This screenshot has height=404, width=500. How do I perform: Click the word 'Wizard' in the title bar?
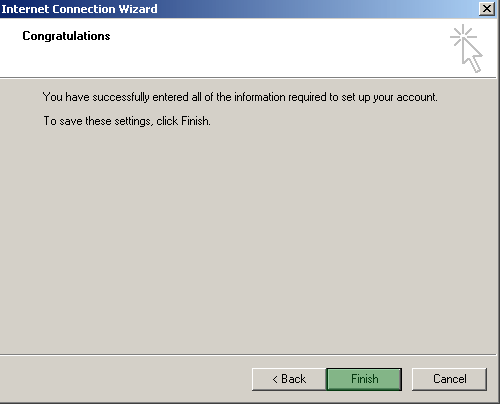[138, 9]
